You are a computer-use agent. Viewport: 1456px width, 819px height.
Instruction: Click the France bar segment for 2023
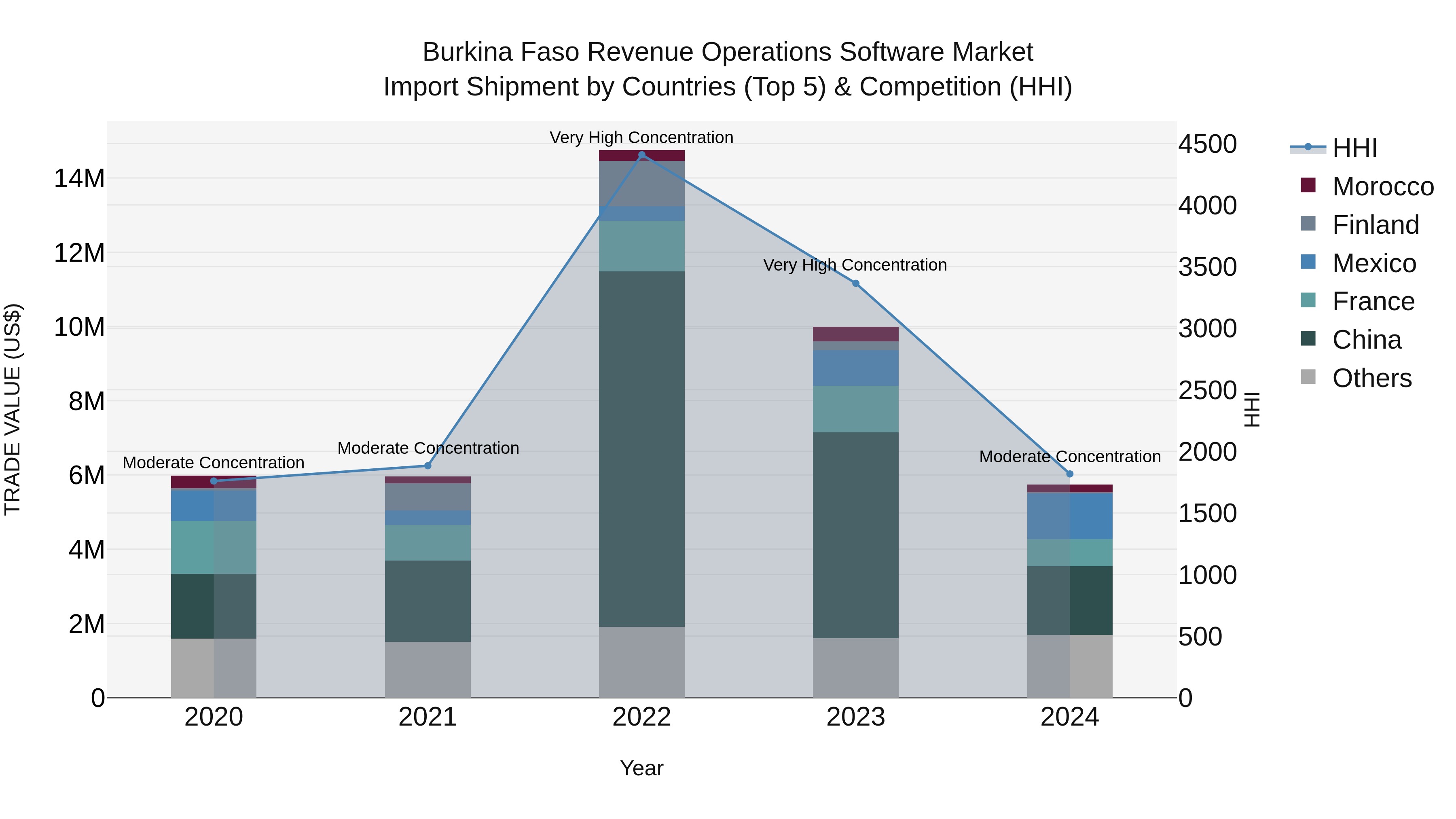pos(856,409)
